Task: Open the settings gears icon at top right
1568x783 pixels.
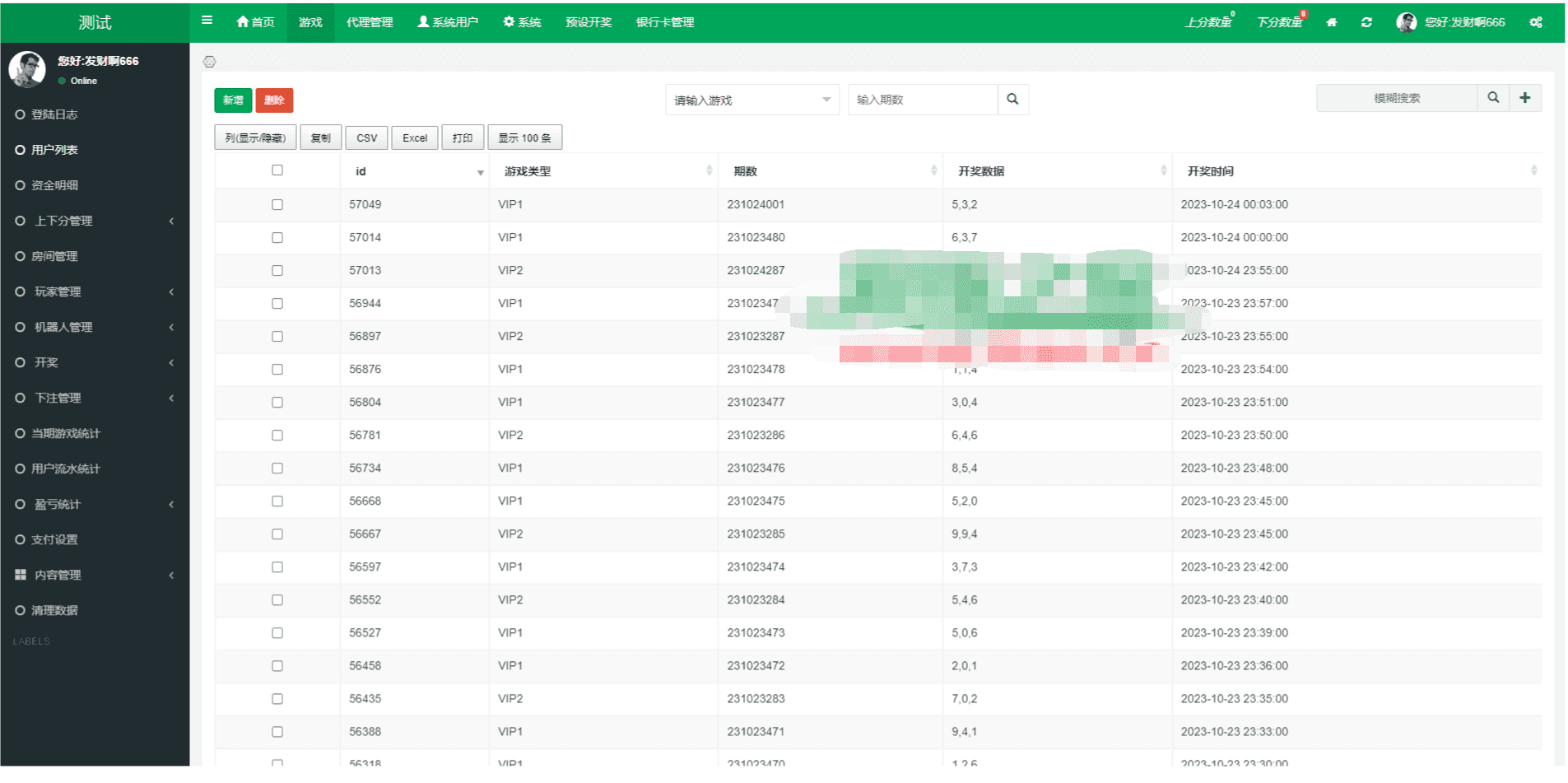Action: coord(1536,22)
